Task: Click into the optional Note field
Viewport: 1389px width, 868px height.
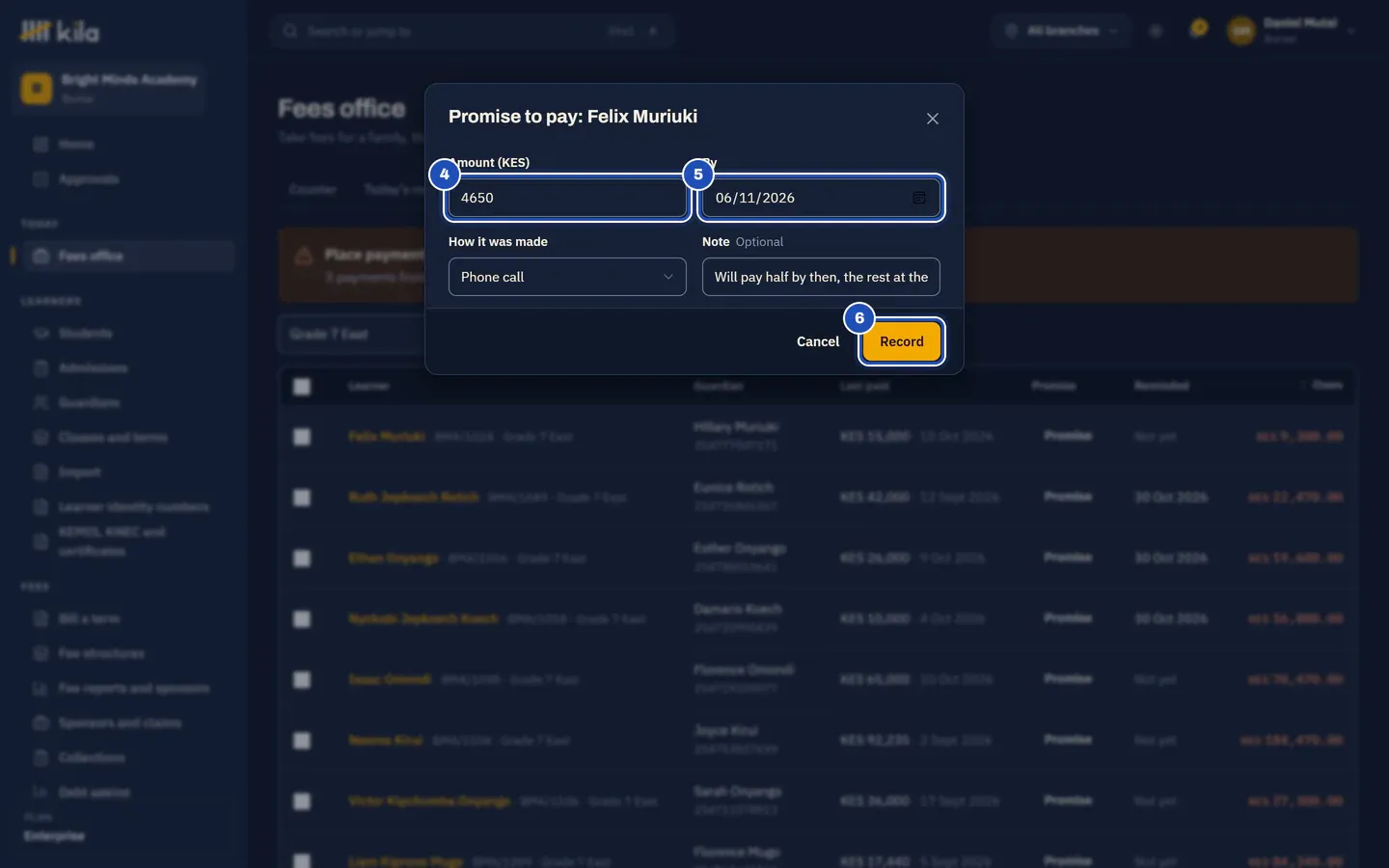Action: (821, 277)
